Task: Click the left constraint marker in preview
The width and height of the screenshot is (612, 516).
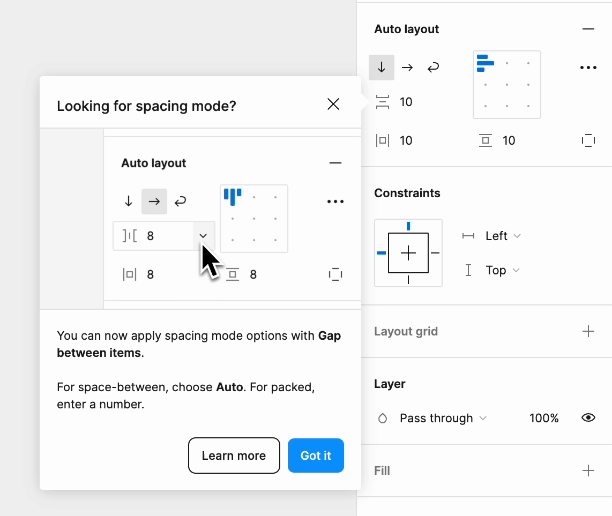Action: point(381,253)
